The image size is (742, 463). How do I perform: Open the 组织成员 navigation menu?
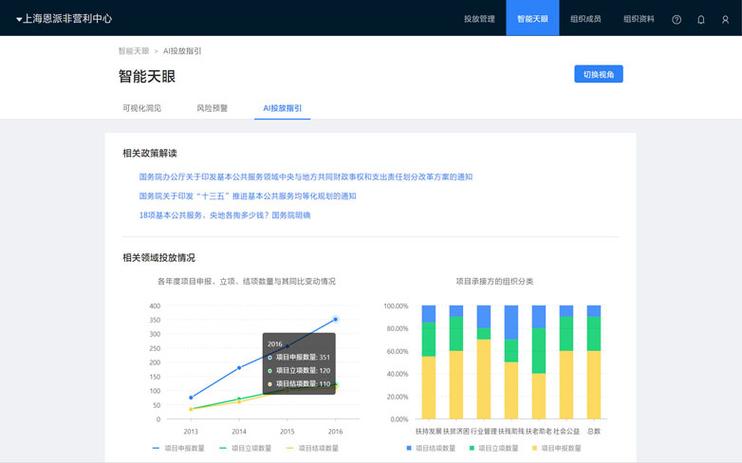pos(585,19)
